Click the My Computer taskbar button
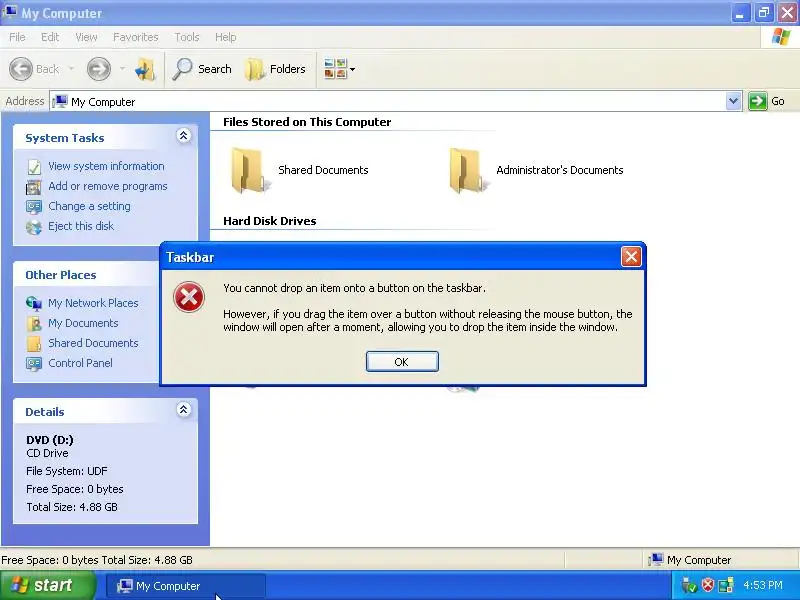 tap(186, 586)
